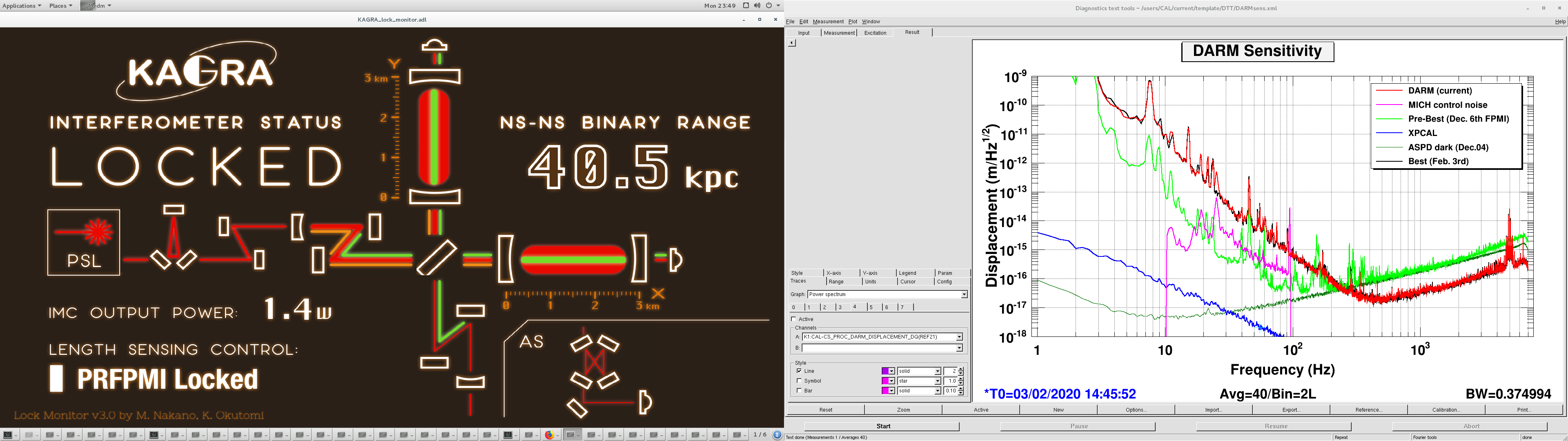Click the screen icon beside the clock
Viewport: 1568px width, 441px height.
coord(746,5)
